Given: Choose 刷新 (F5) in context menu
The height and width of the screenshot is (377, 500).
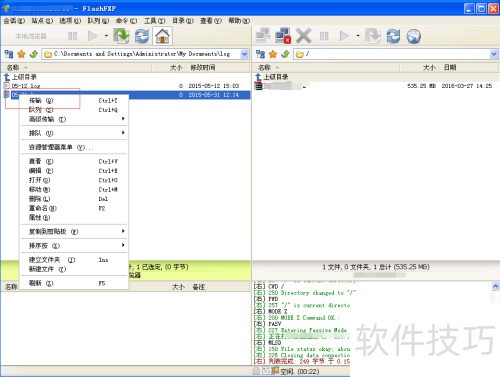Looking at the screenshot, I should [x=74, y=283].
